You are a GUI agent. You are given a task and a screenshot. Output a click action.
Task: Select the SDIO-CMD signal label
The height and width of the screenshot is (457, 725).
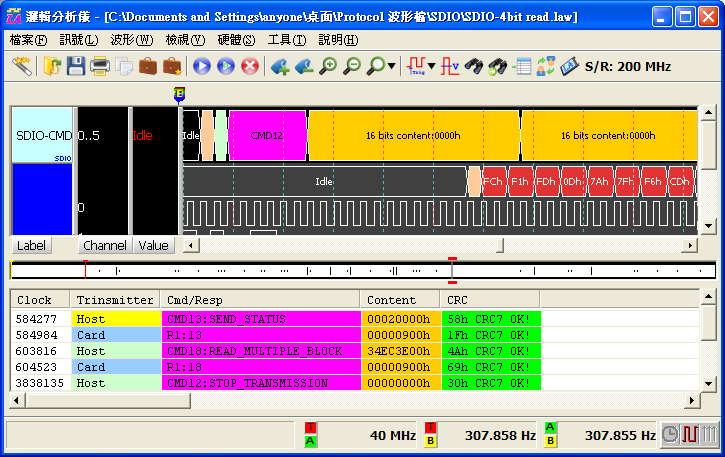click(x=43, y=135)
